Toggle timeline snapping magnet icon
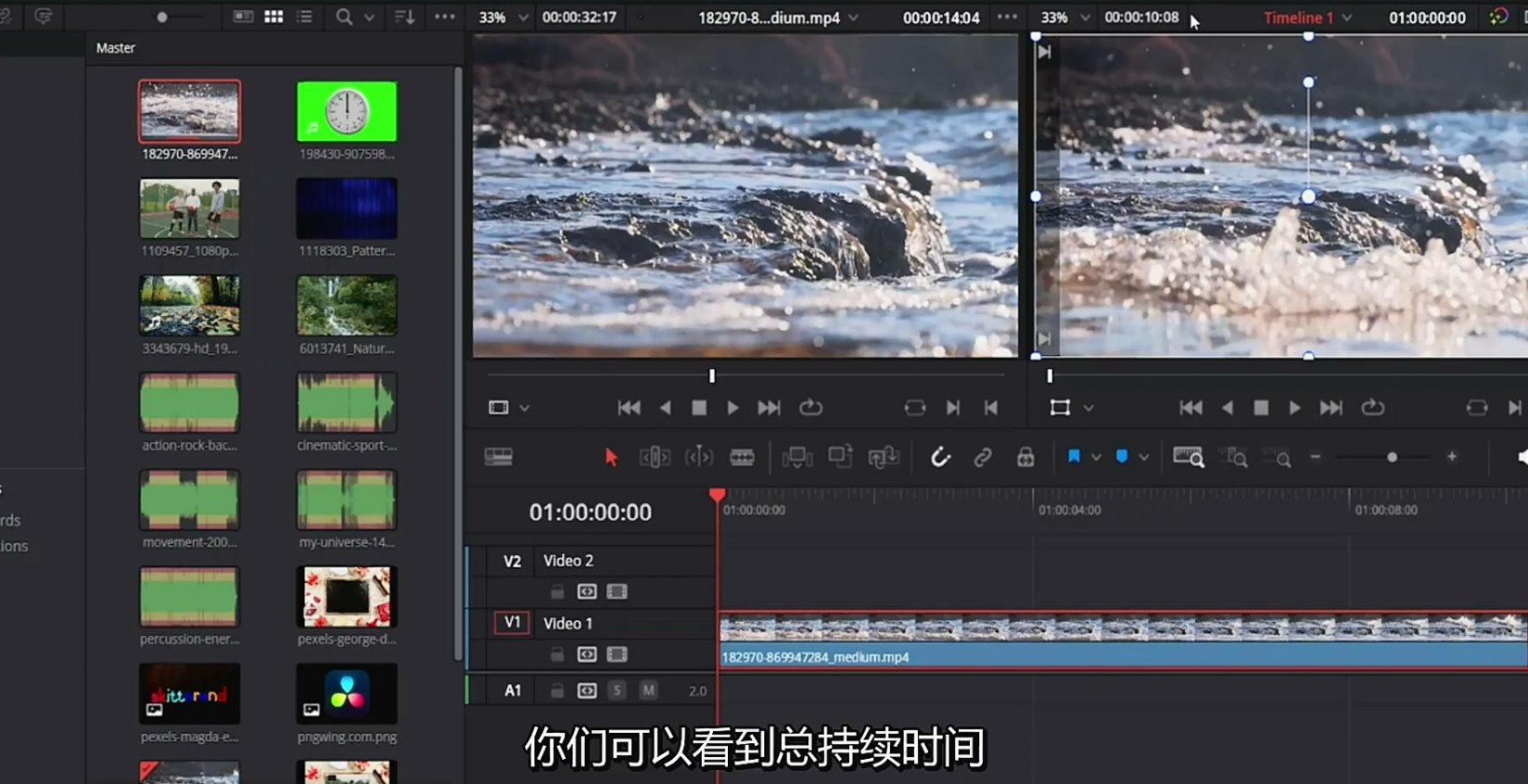This screenshot has height=784, width=1528. coord(940,457)
